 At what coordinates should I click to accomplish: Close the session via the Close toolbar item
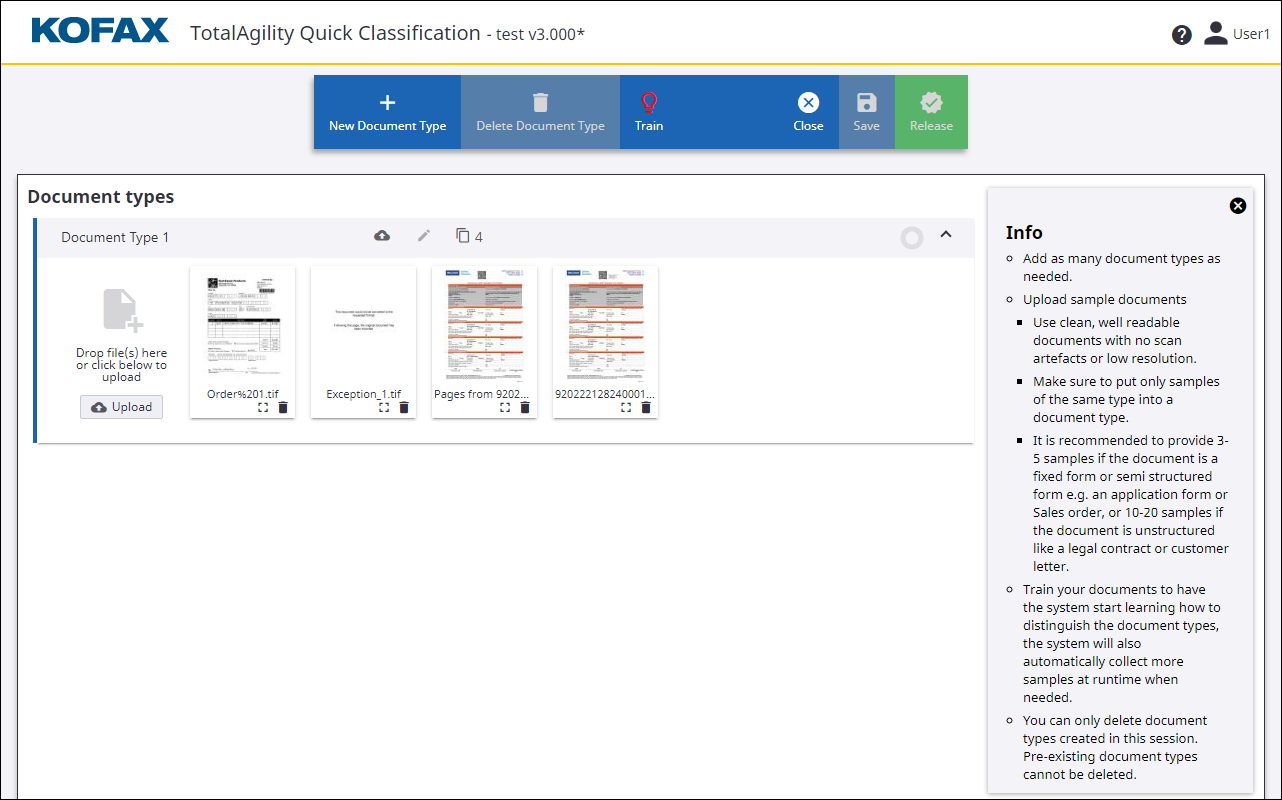click(x=808, y=110)
